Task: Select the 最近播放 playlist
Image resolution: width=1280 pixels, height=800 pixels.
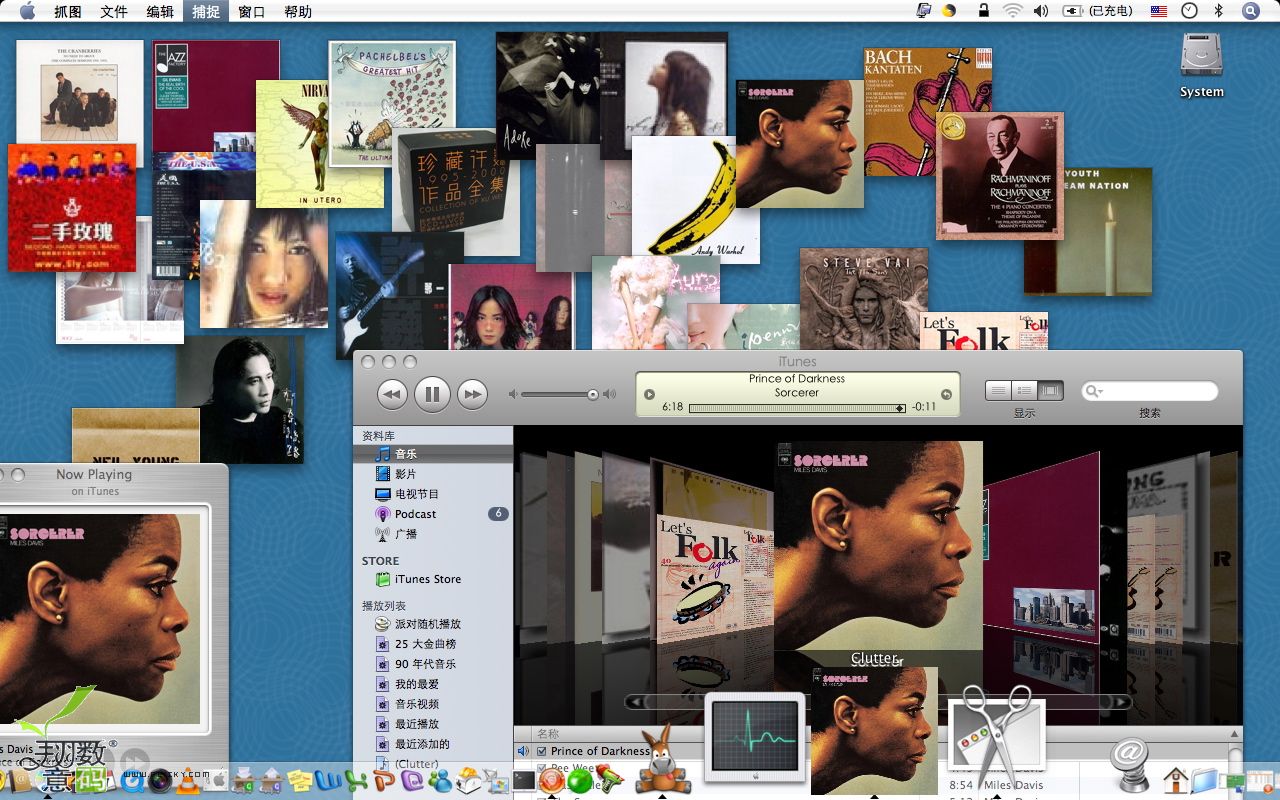Action: point(433,724)
